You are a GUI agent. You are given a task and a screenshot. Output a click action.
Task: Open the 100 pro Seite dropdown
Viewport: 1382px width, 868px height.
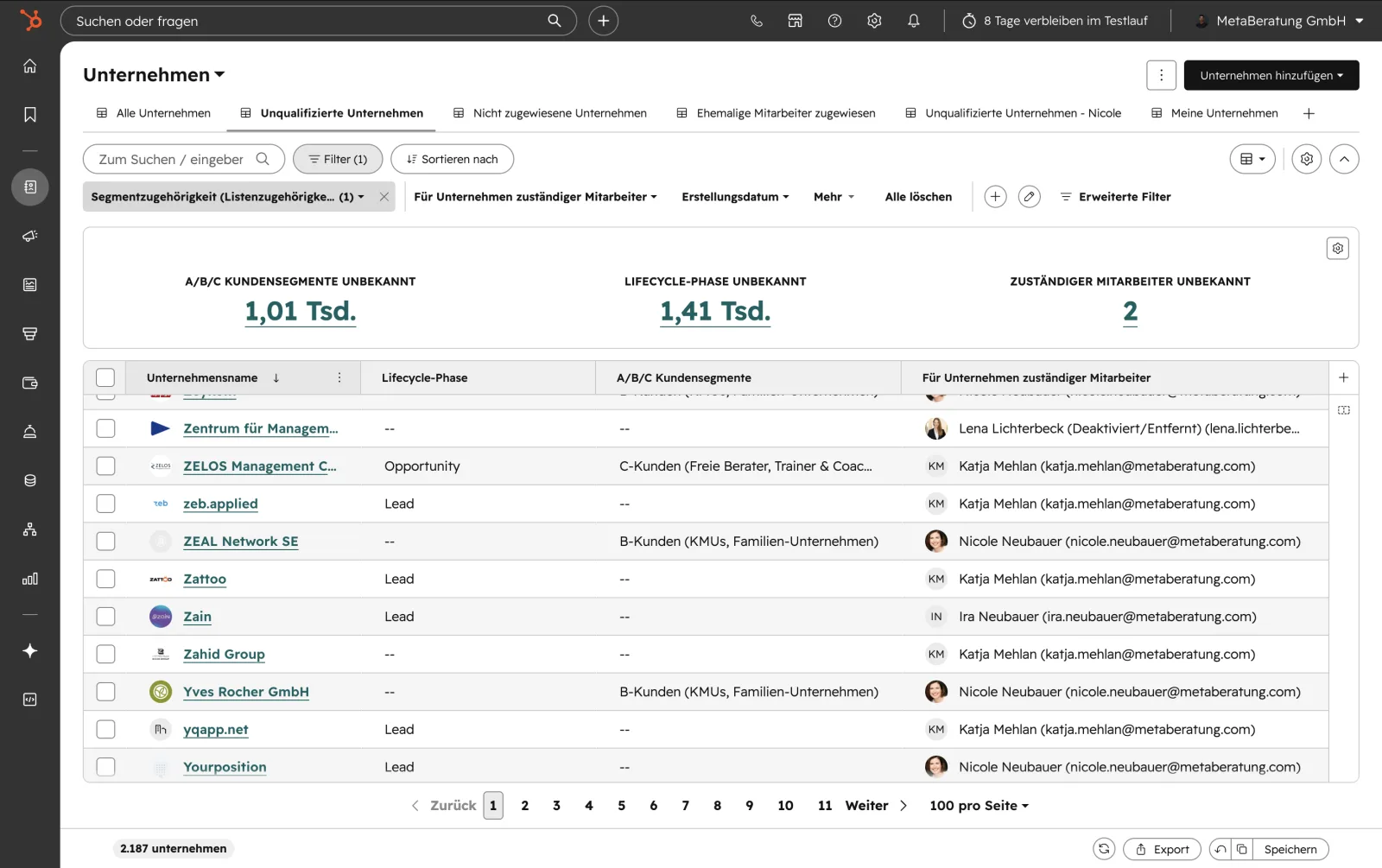(x=979, y=806)
